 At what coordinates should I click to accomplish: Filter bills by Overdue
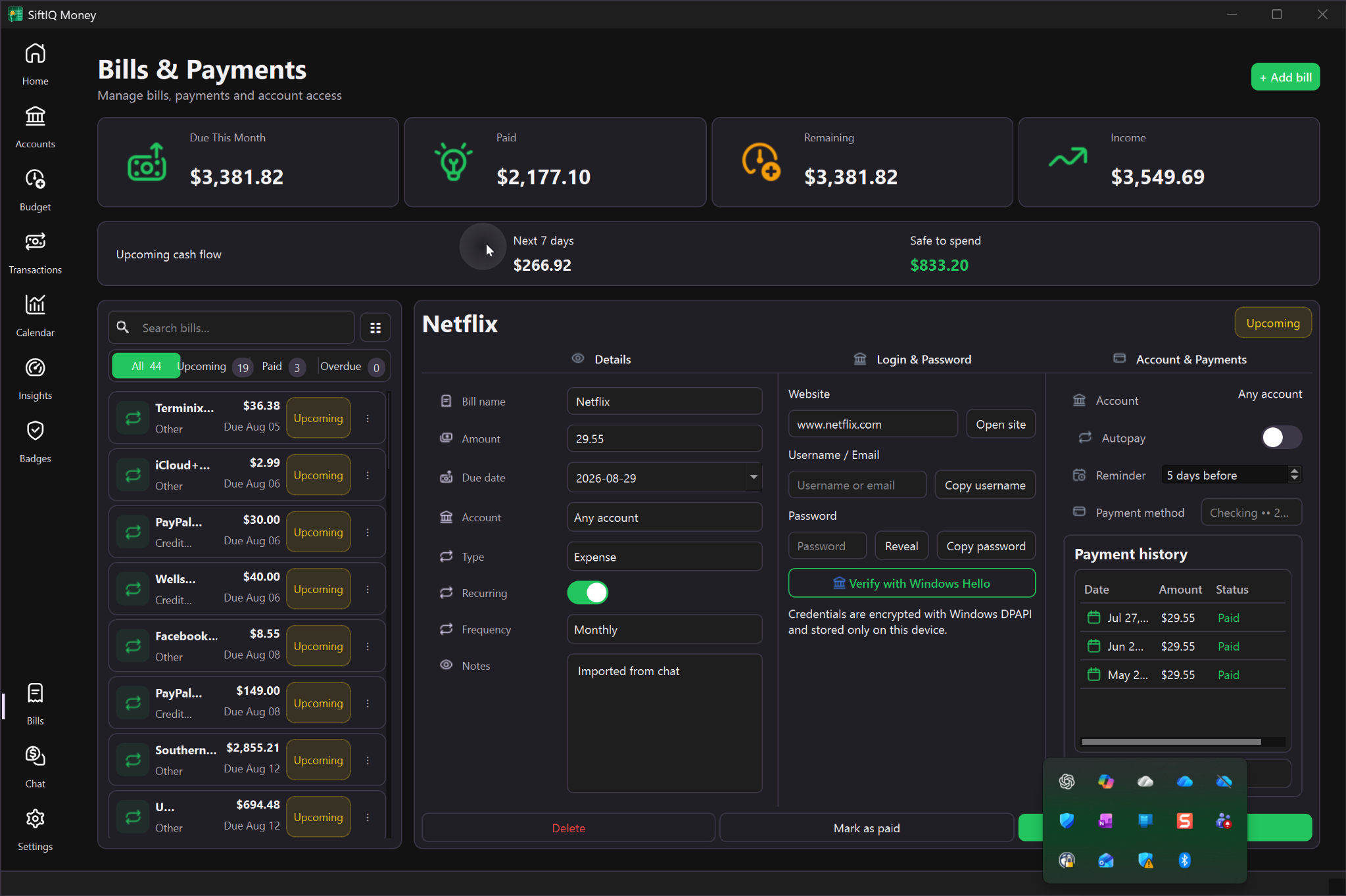coord(351,366)
